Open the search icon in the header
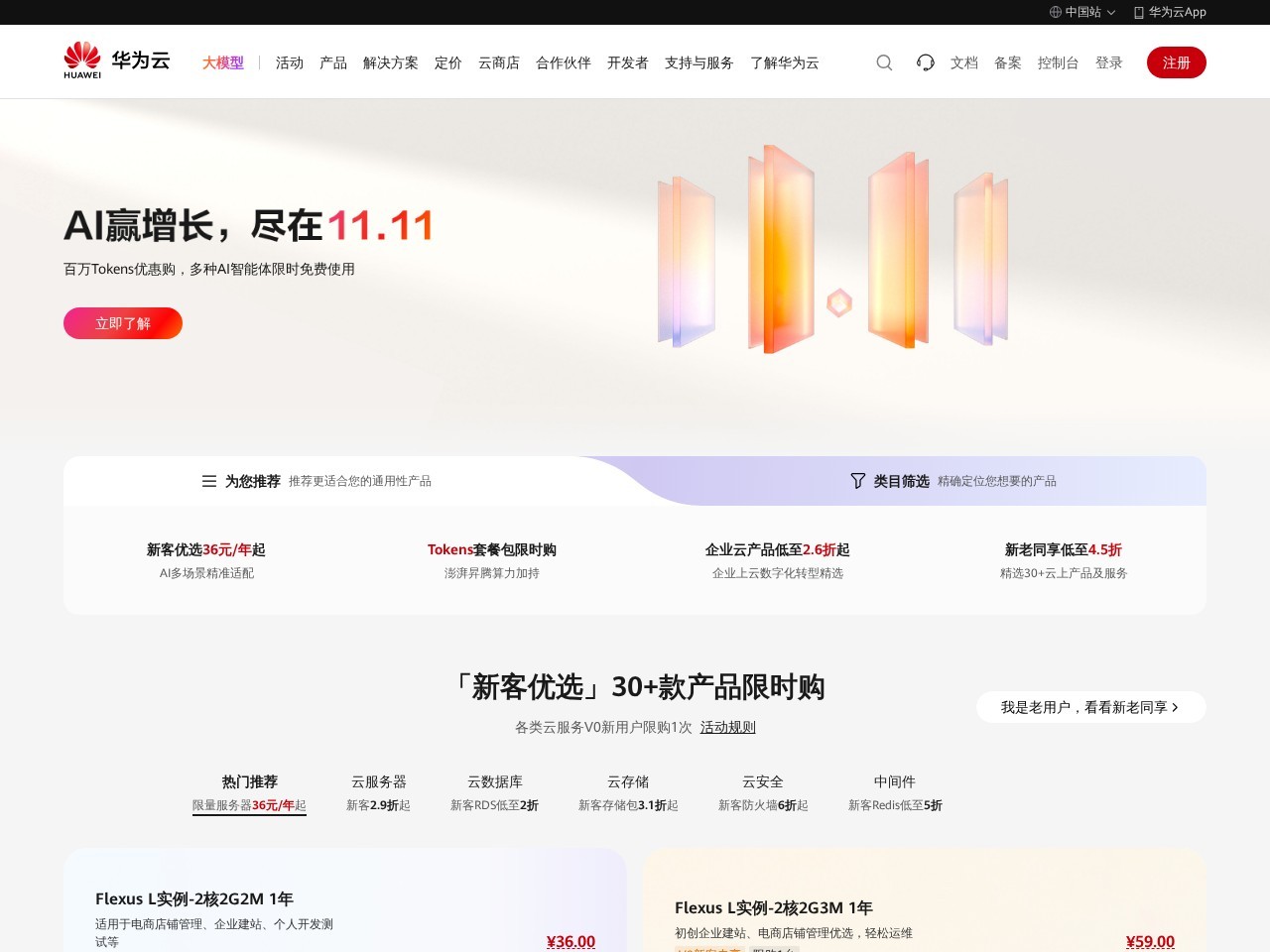Image resolution: width=1270 pixels, height=952 pixels. [883, 62]
